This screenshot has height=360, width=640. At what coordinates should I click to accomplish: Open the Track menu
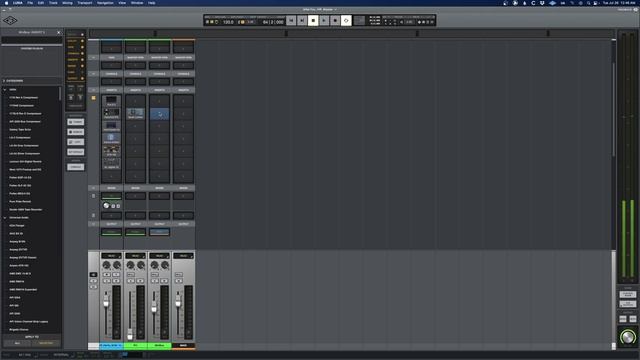(x=53, y=3)
